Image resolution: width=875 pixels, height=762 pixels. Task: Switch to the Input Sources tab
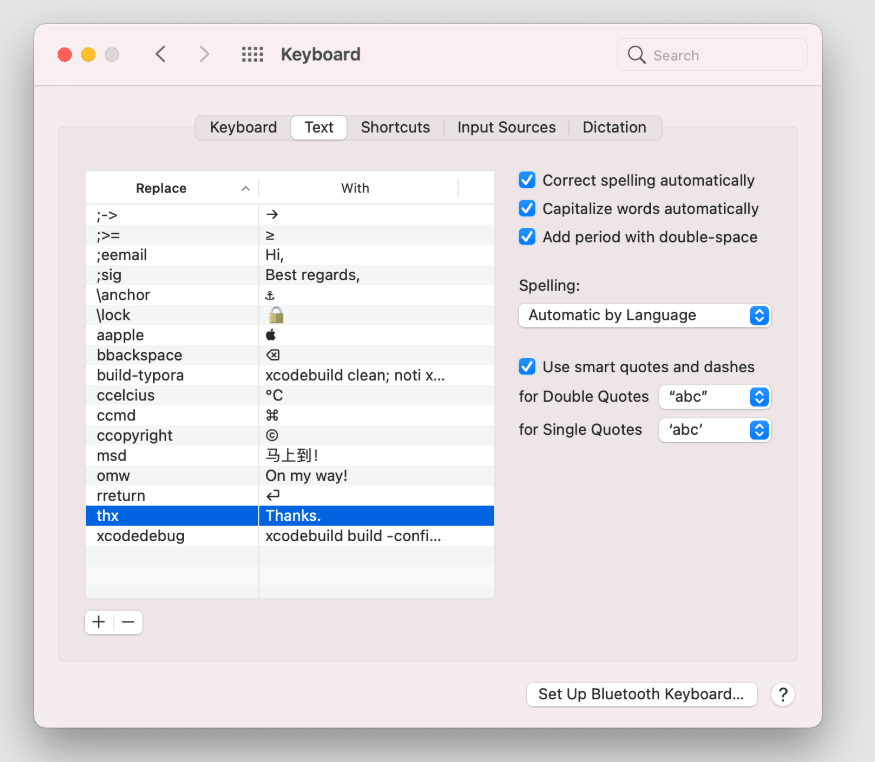[x=506, y=127]
